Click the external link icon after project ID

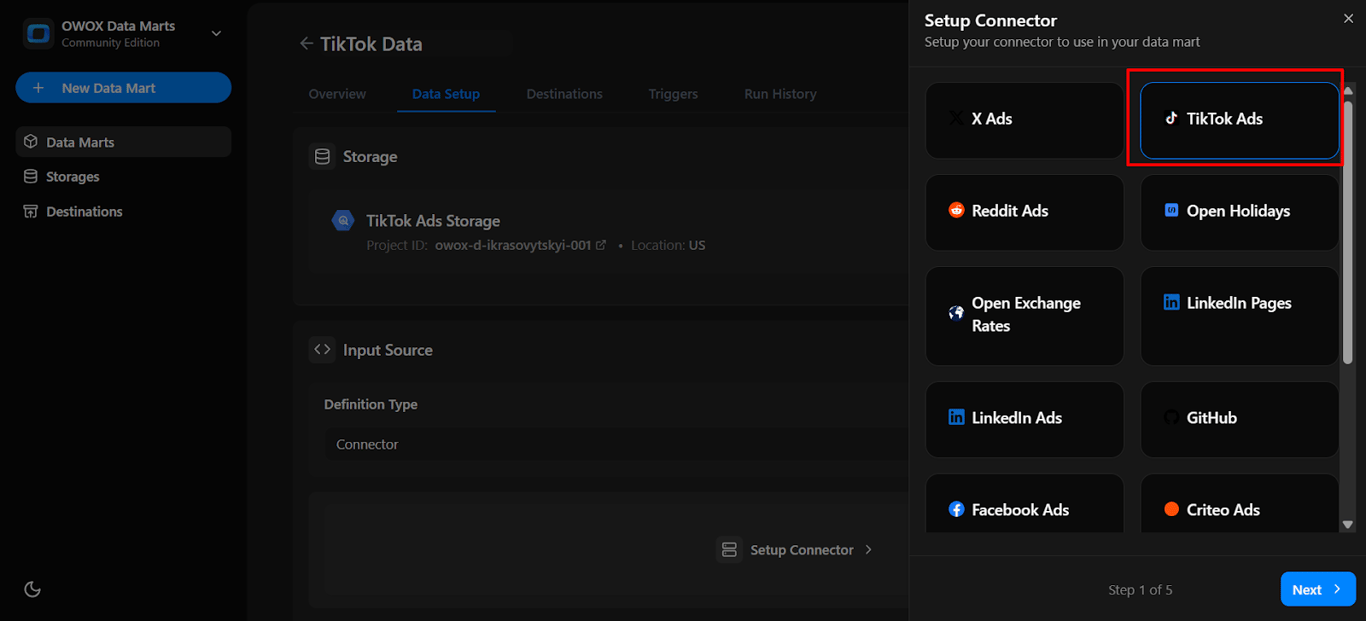(601, 245)
